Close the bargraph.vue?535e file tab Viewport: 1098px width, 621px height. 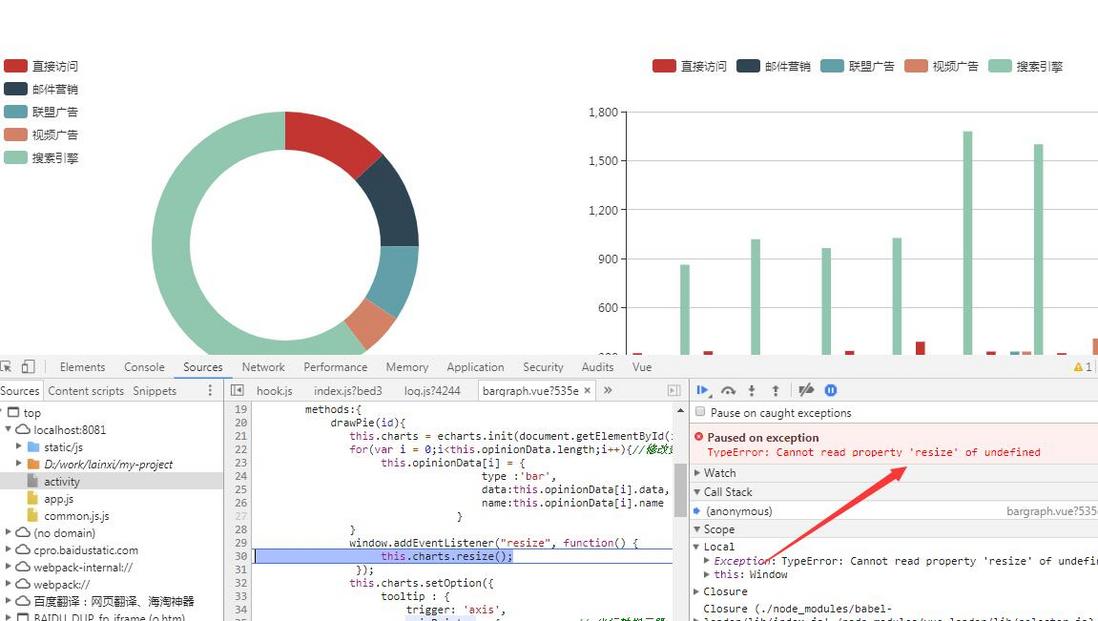[587, 390]
